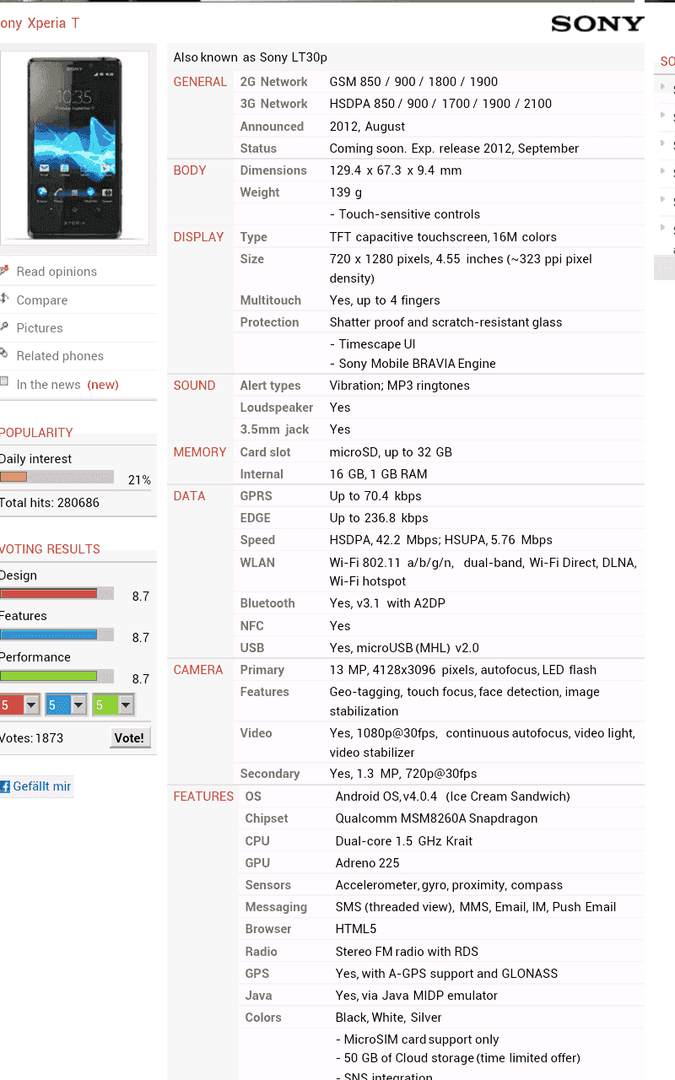This screenshot has height=1080, width=675.
Task: Click the Bluetooth label
Action: coord(267,603)
